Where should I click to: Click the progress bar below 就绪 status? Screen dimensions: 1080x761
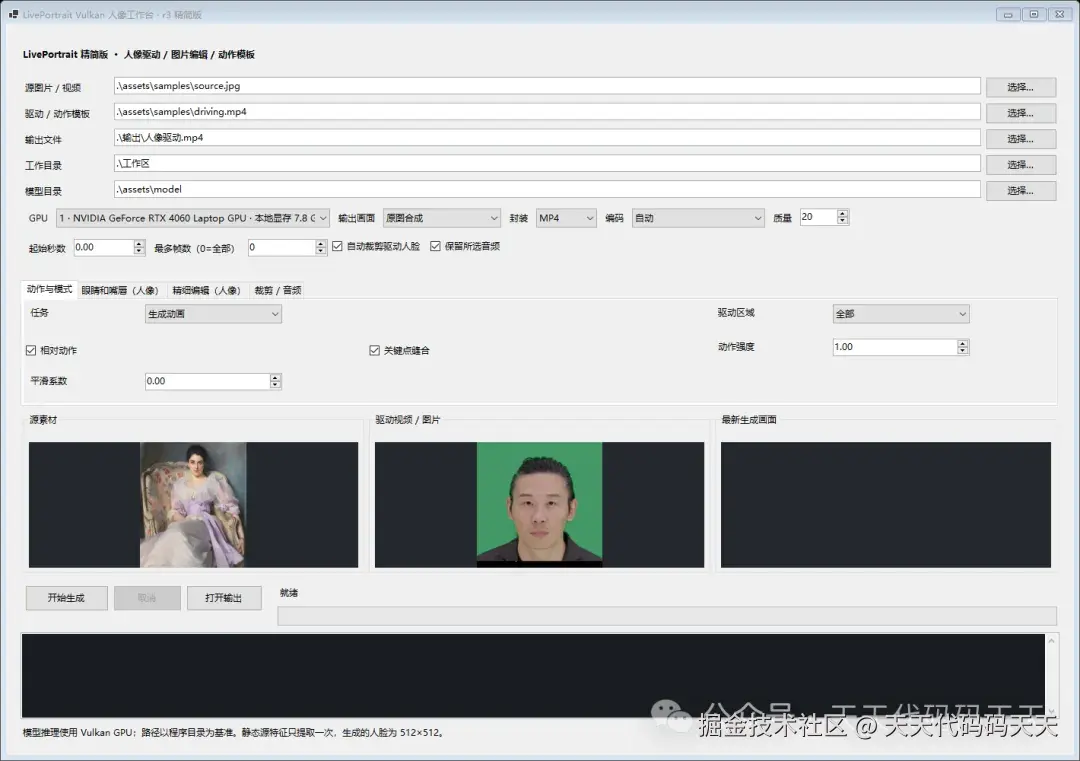click(667, 616)
